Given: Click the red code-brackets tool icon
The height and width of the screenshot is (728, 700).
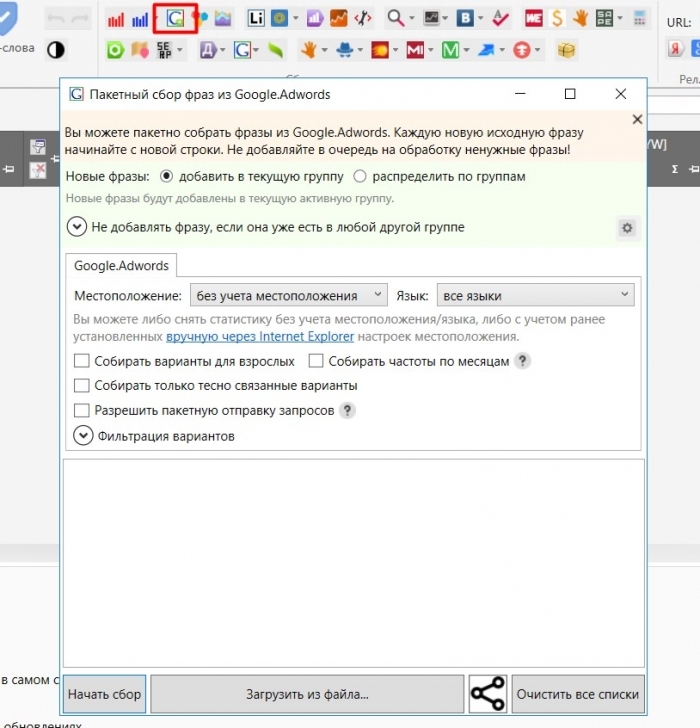Looking at the screenshot, I should coord(363,19).
